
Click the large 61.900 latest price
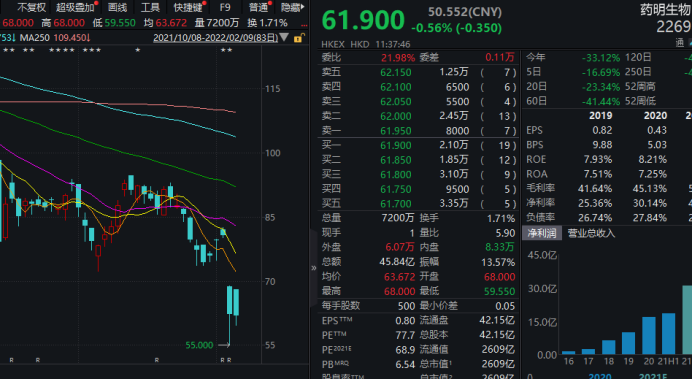(x=363, y=20)
